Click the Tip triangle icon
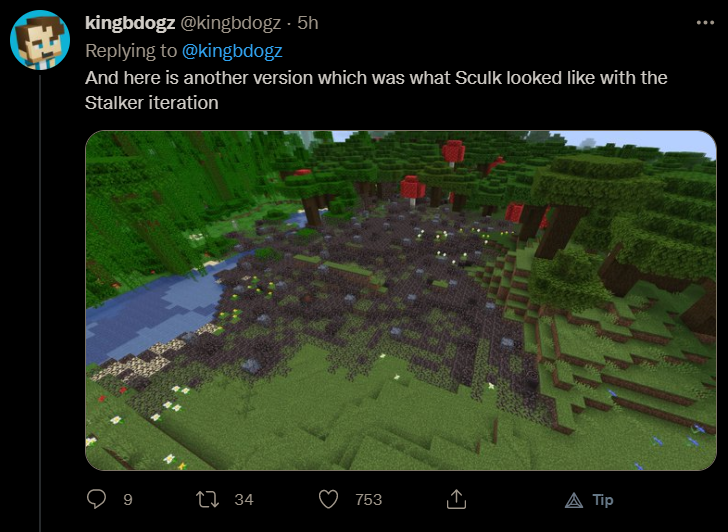This screenshot has width=728, height=532. (x=574, y=500)
